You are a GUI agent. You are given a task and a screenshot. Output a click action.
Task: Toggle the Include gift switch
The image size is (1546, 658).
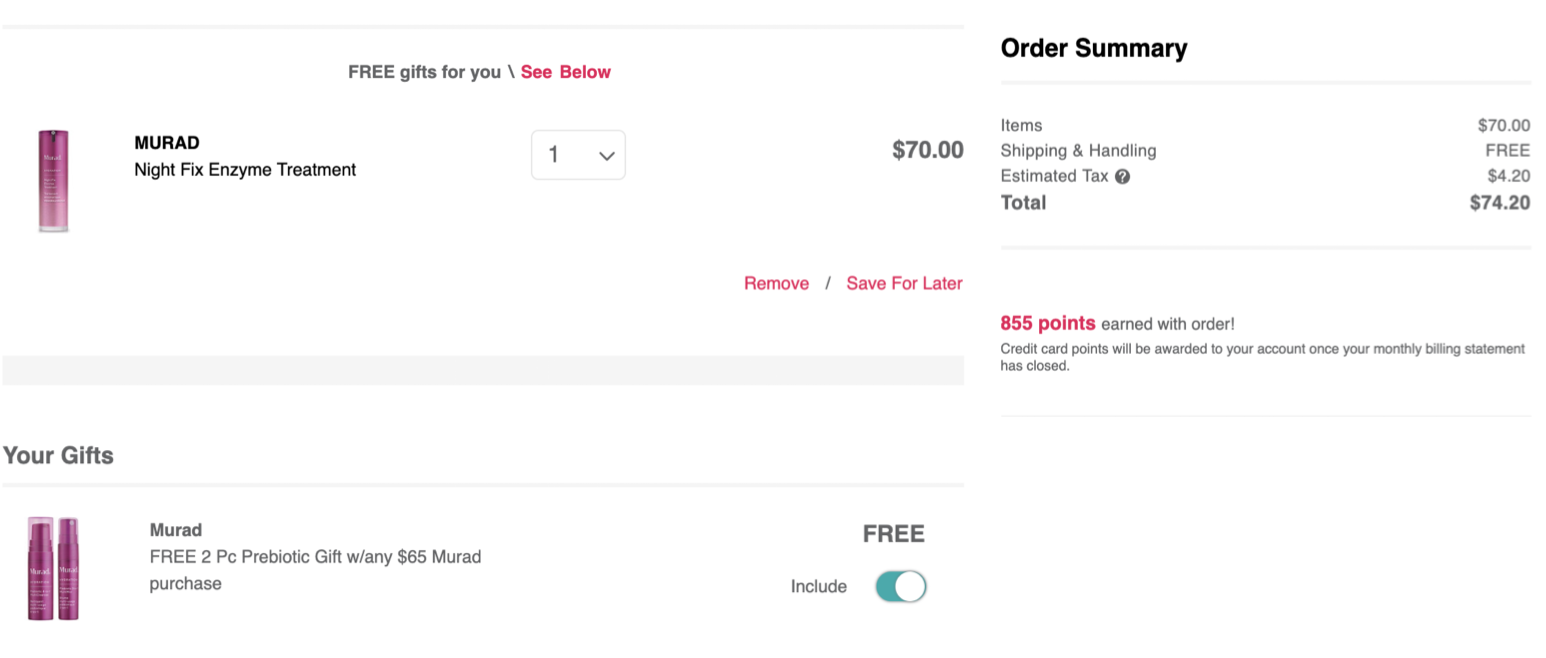pyautogui.click(x=901, y=586)
